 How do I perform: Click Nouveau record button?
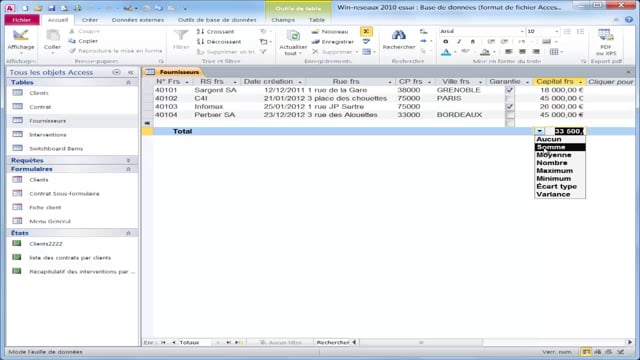(330, 31)
